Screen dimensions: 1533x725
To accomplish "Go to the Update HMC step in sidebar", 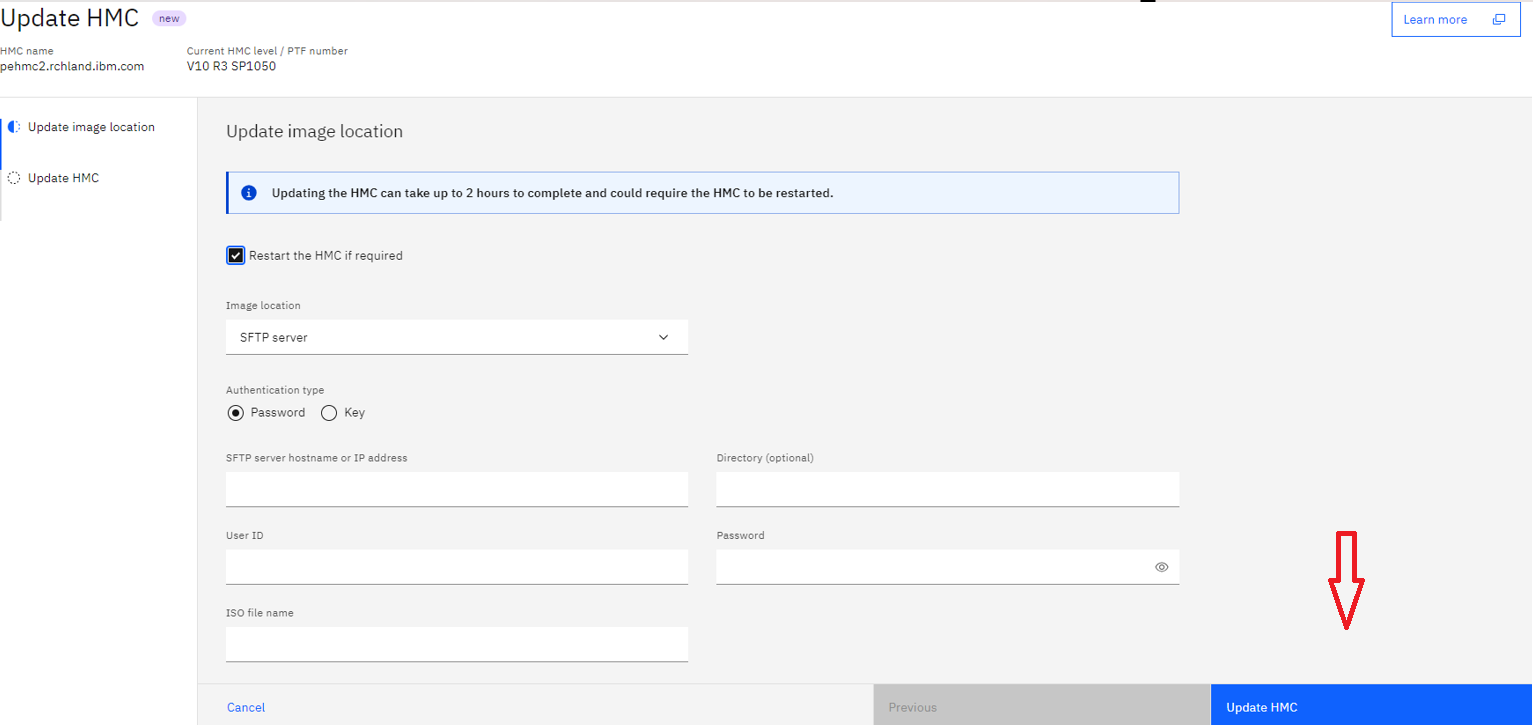I will (x=63, y=178).
